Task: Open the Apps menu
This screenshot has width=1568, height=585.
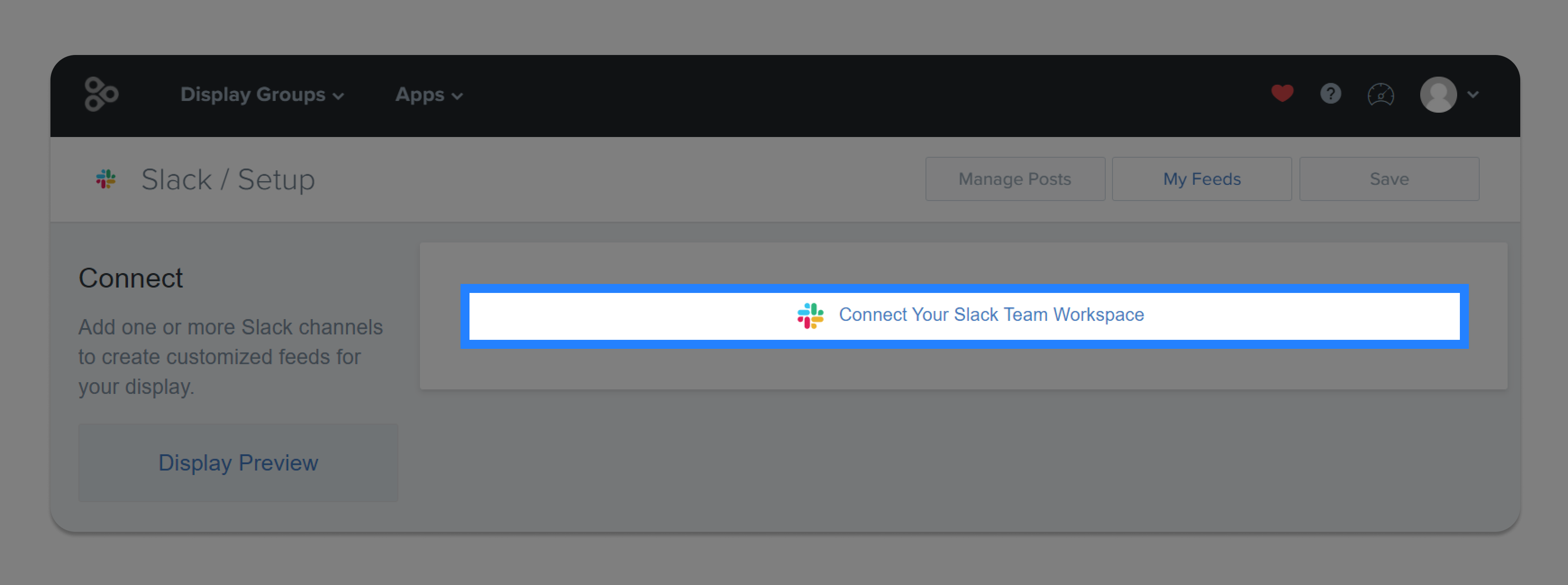Action: pos(429,94)
